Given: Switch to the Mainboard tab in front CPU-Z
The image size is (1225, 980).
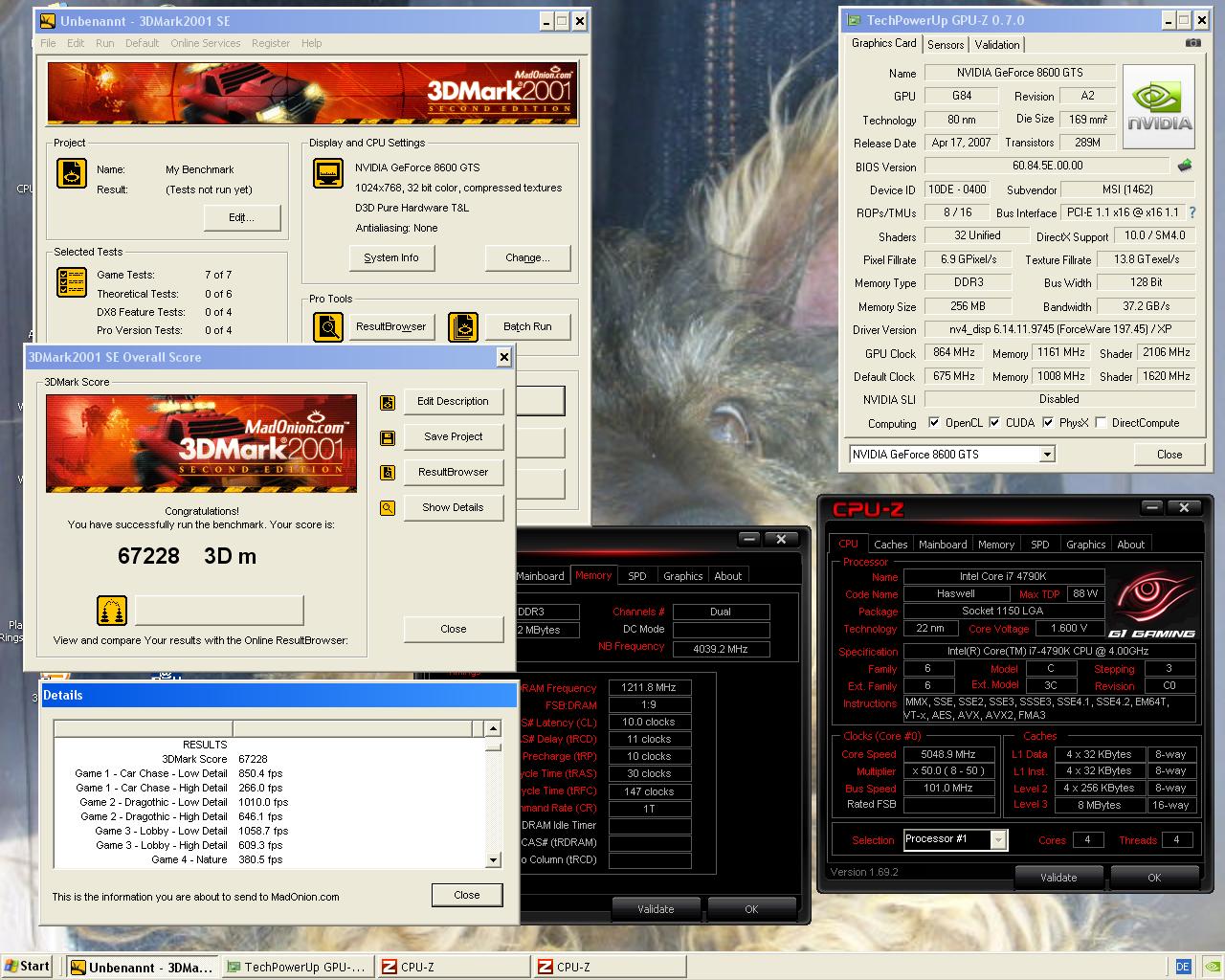Looking at the screenshot, I should pos(943,545).
